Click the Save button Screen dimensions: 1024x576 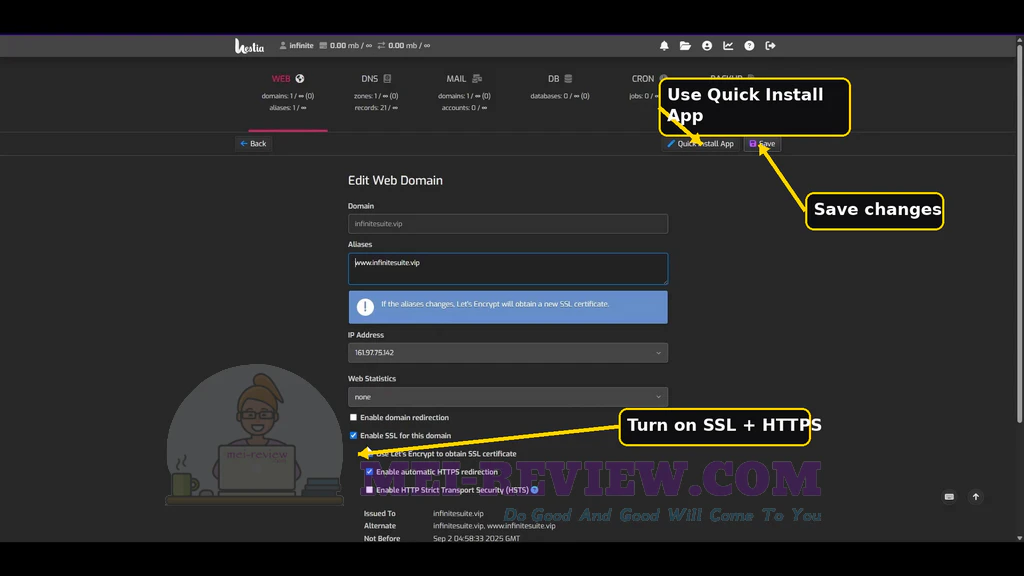click(x=762, y=144)
